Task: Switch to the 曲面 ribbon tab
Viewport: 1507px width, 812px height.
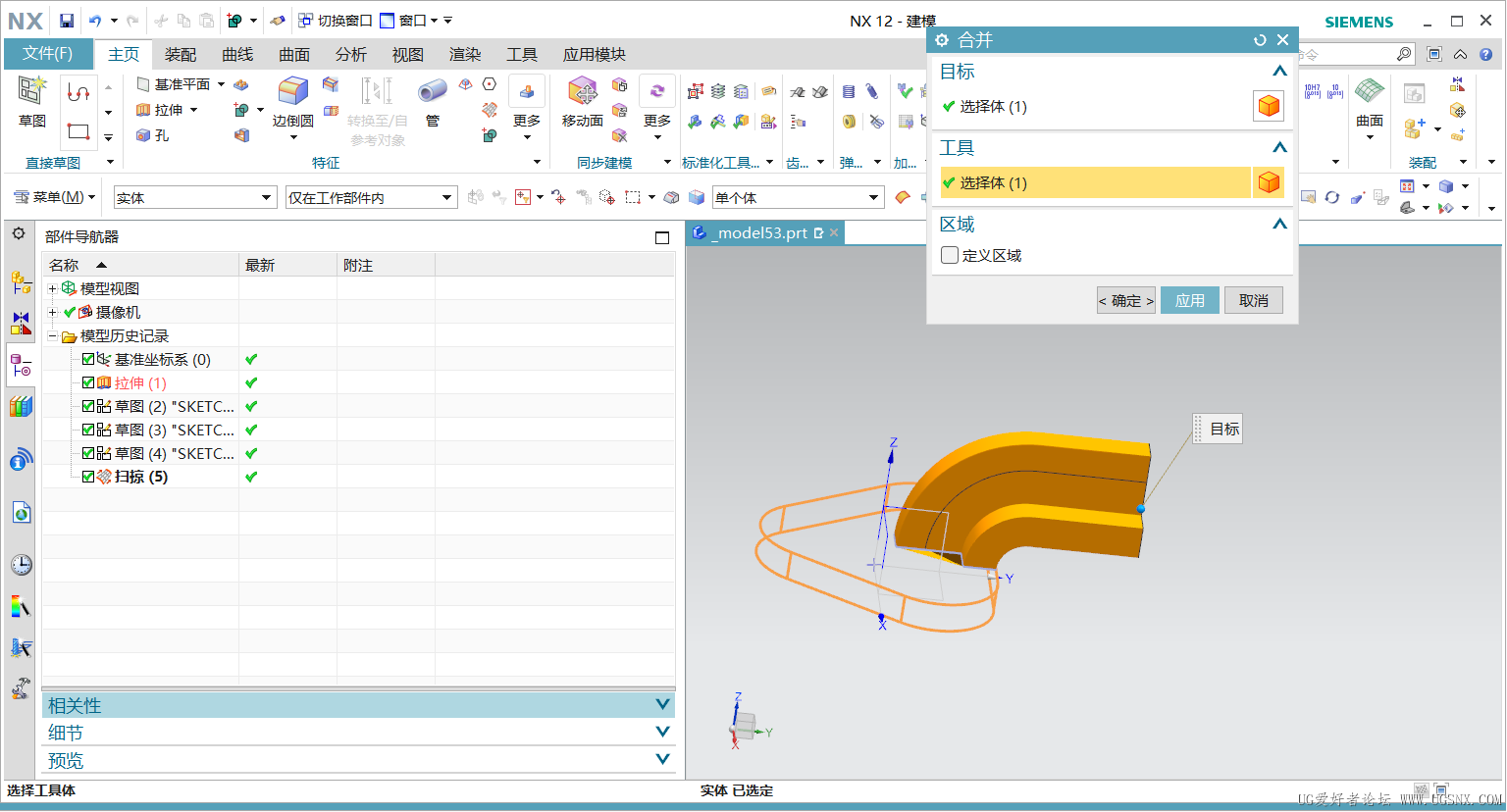Action: (x=293, y=55)
